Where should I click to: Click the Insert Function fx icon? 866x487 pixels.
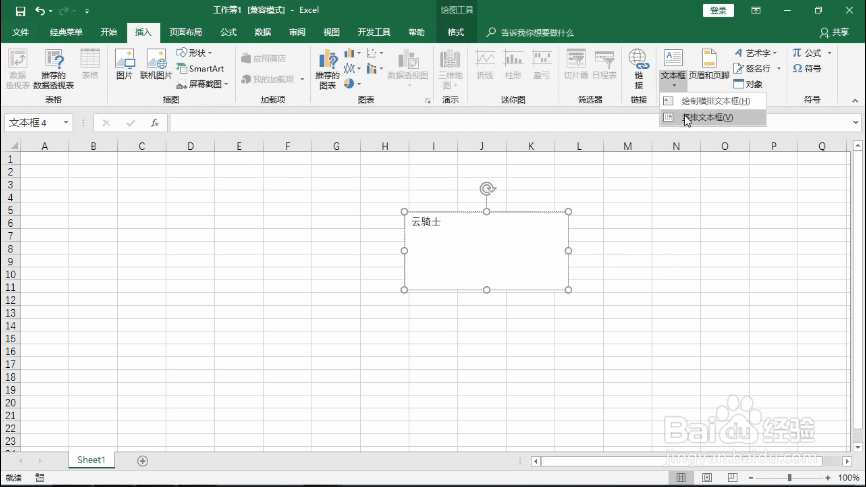(155, 123)
